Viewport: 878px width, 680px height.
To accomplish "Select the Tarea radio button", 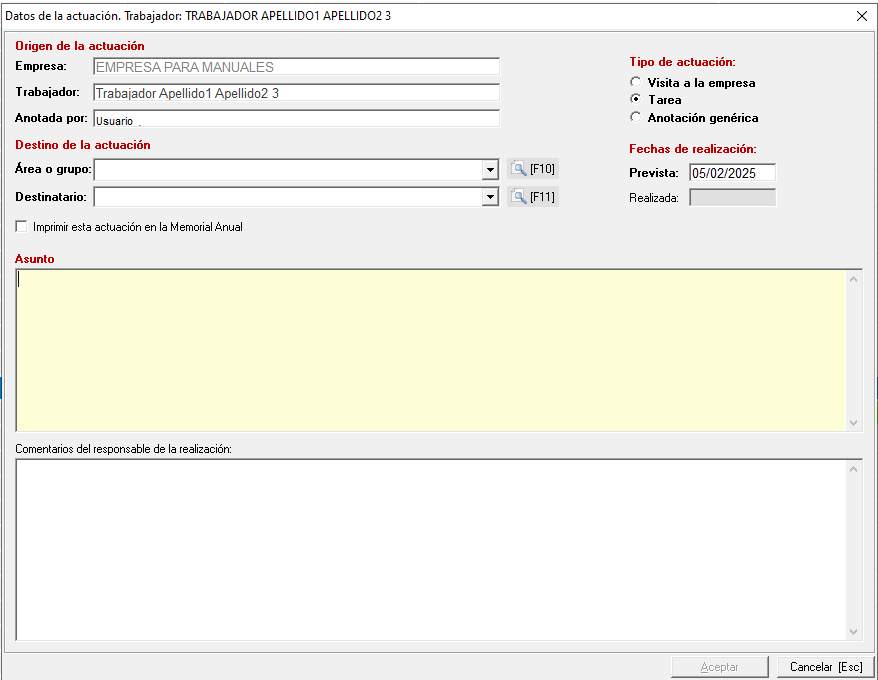I will pyautogui.click(x=636, y=99).
